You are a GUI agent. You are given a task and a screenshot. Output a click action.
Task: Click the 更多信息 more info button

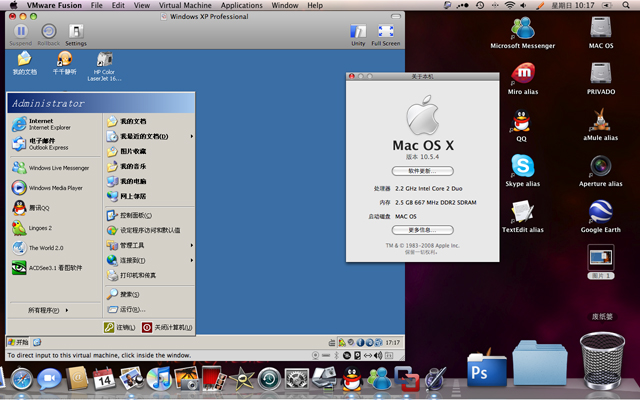click(422, 230)
